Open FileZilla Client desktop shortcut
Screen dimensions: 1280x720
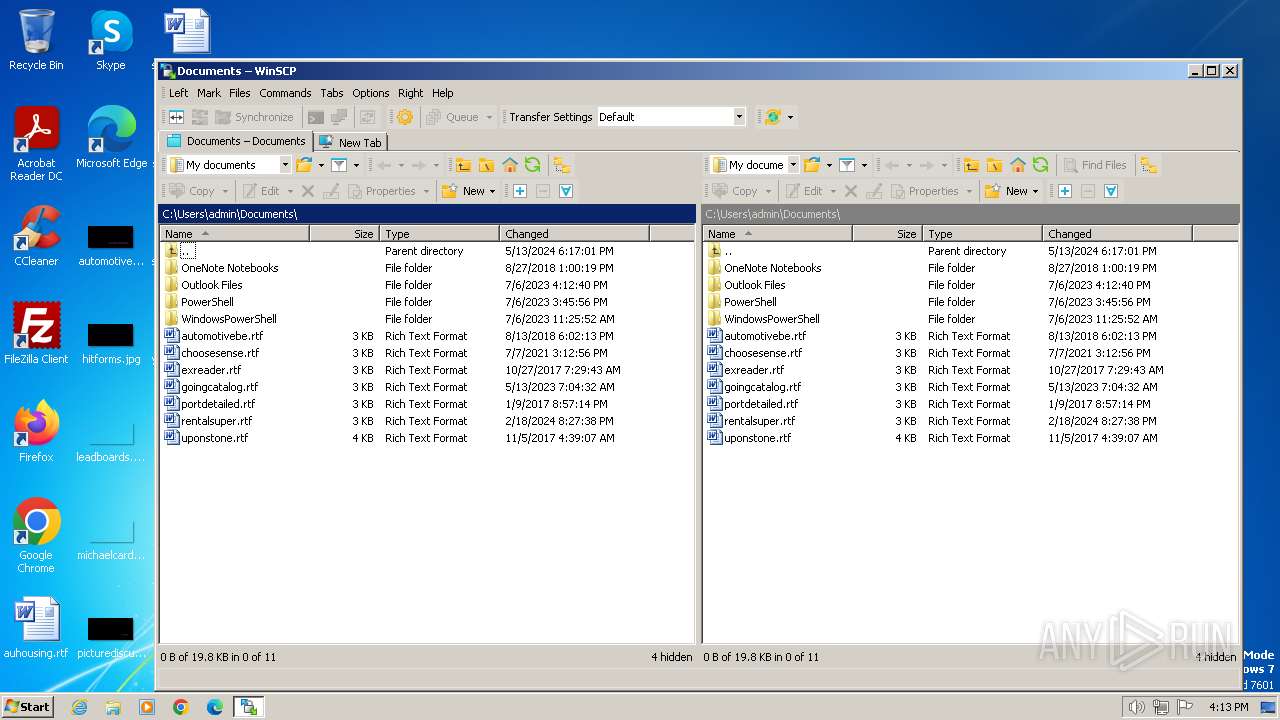point(36,333)
